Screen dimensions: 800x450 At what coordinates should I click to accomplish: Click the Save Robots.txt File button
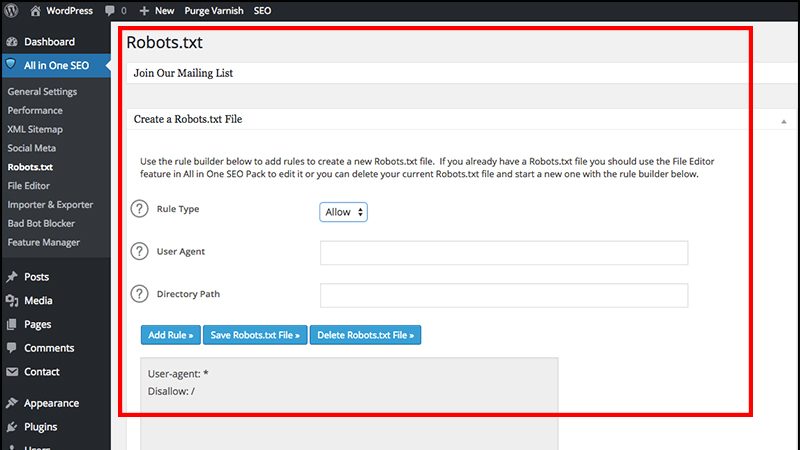(257, 335)
